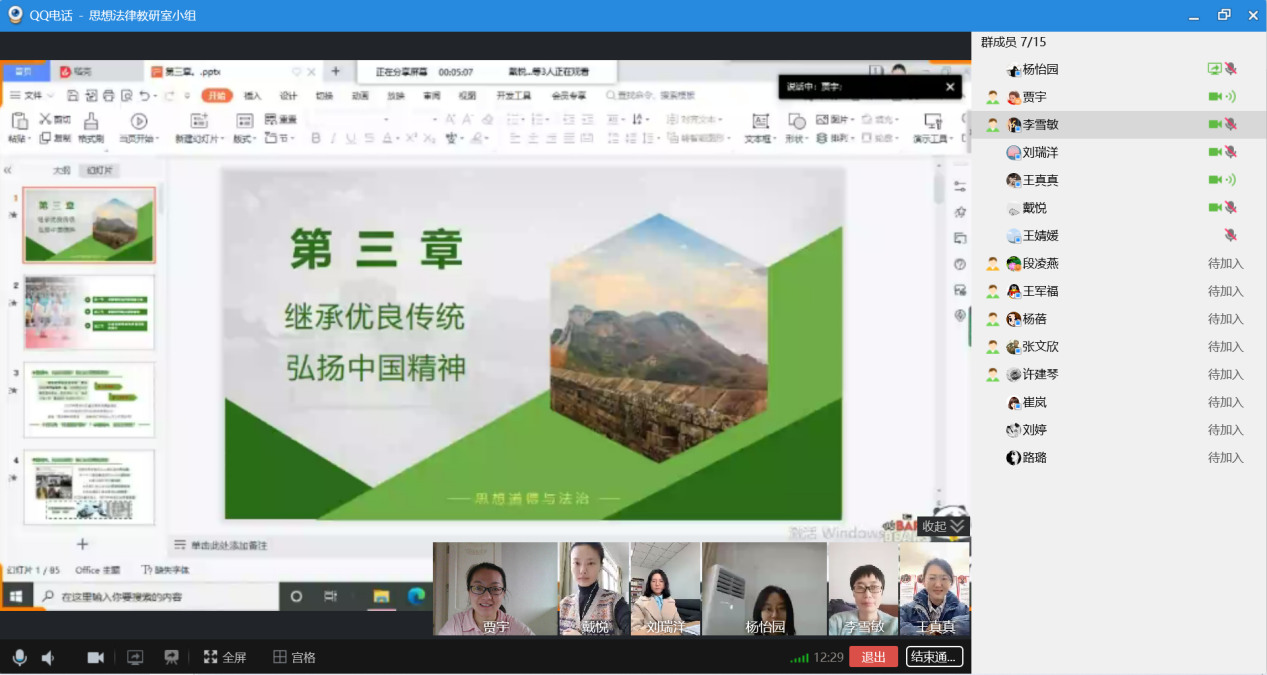Switch to the 大纲 outline panel tab

click(x=62, y=171)
